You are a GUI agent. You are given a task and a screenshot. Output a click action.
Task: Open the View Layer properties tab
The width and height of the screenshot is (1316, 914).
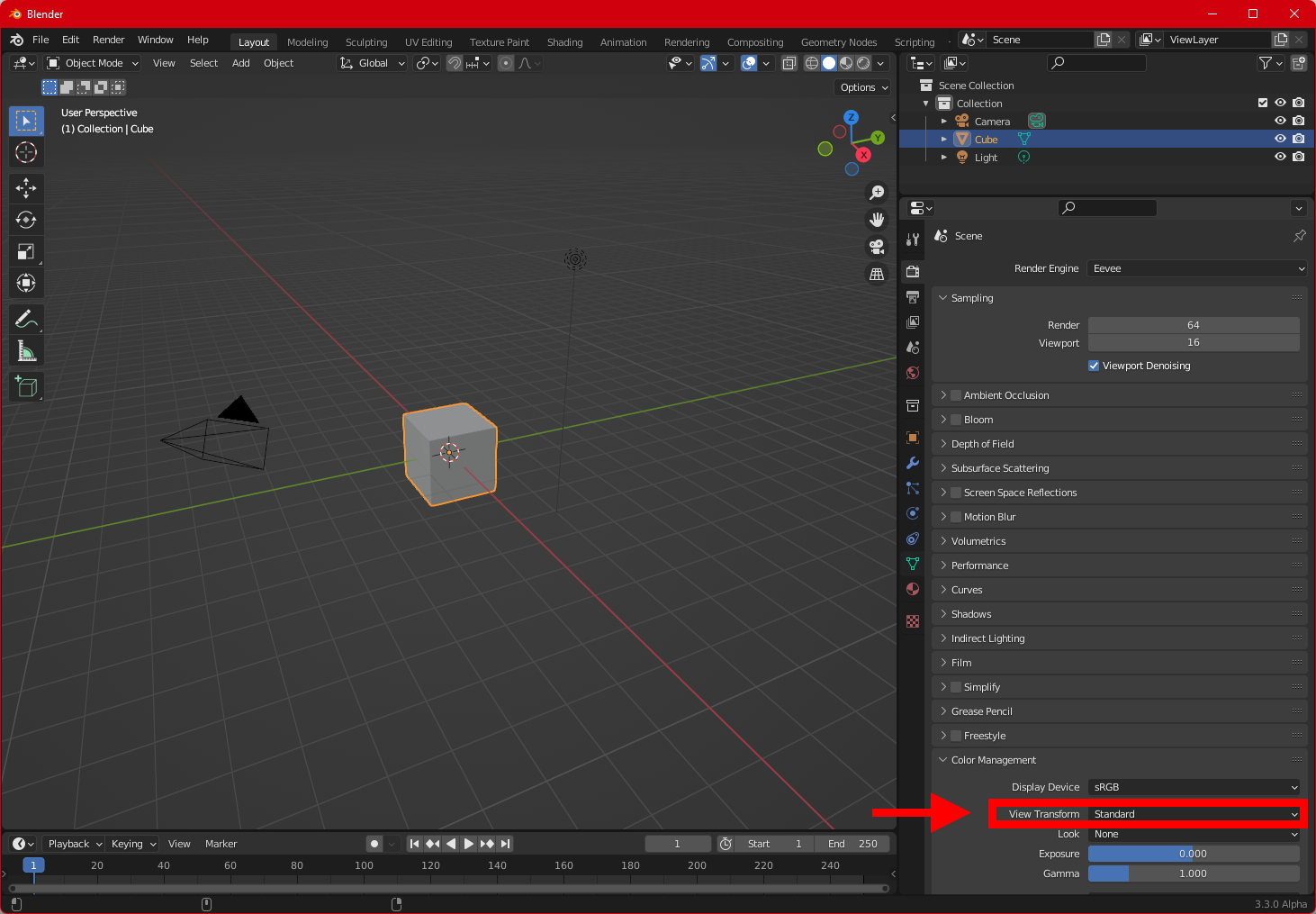[913, 321]
